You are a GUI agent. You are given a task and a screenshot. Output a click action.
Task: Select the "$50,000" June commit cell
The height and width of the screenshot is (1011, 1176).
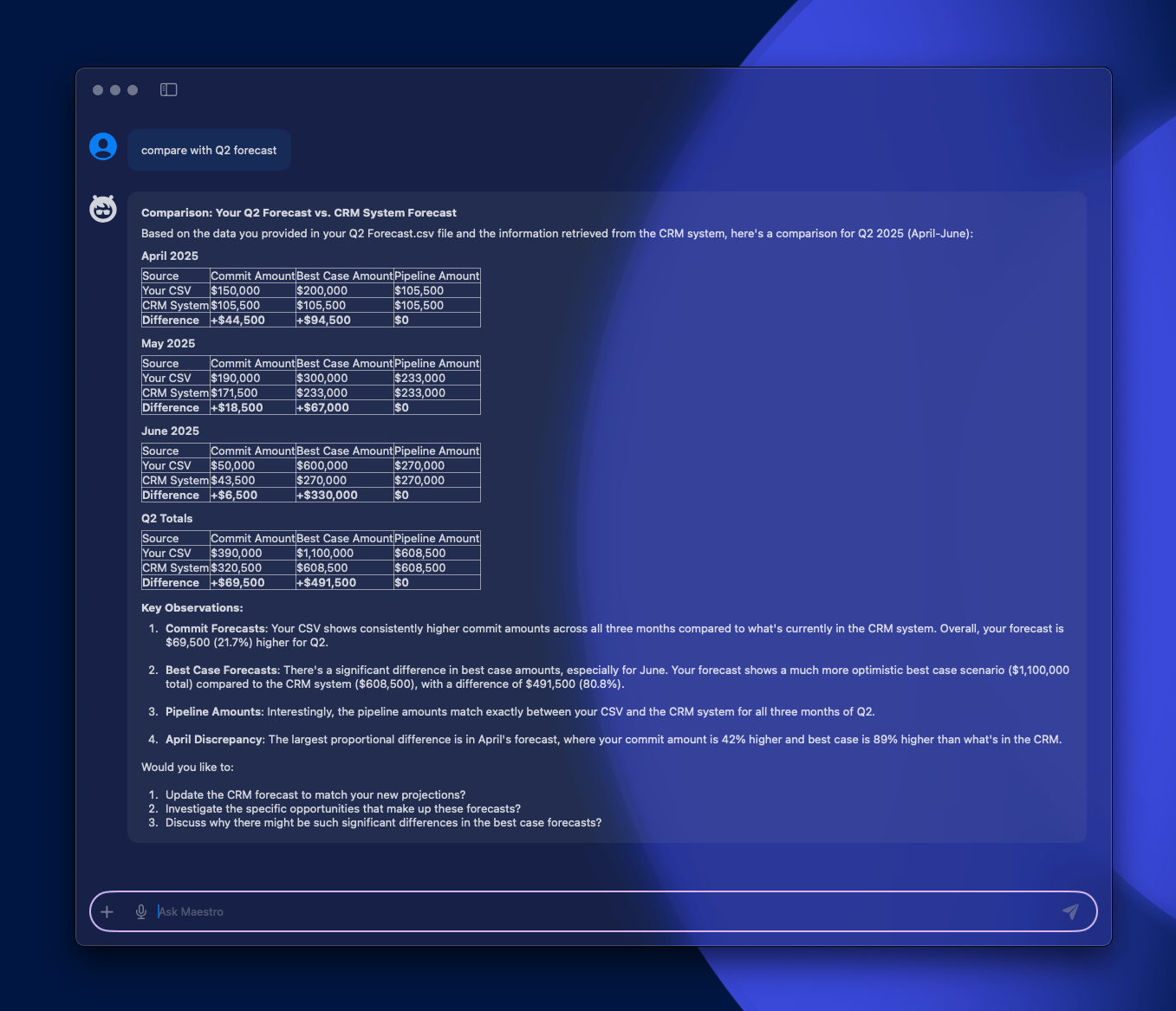pos(252,465)
